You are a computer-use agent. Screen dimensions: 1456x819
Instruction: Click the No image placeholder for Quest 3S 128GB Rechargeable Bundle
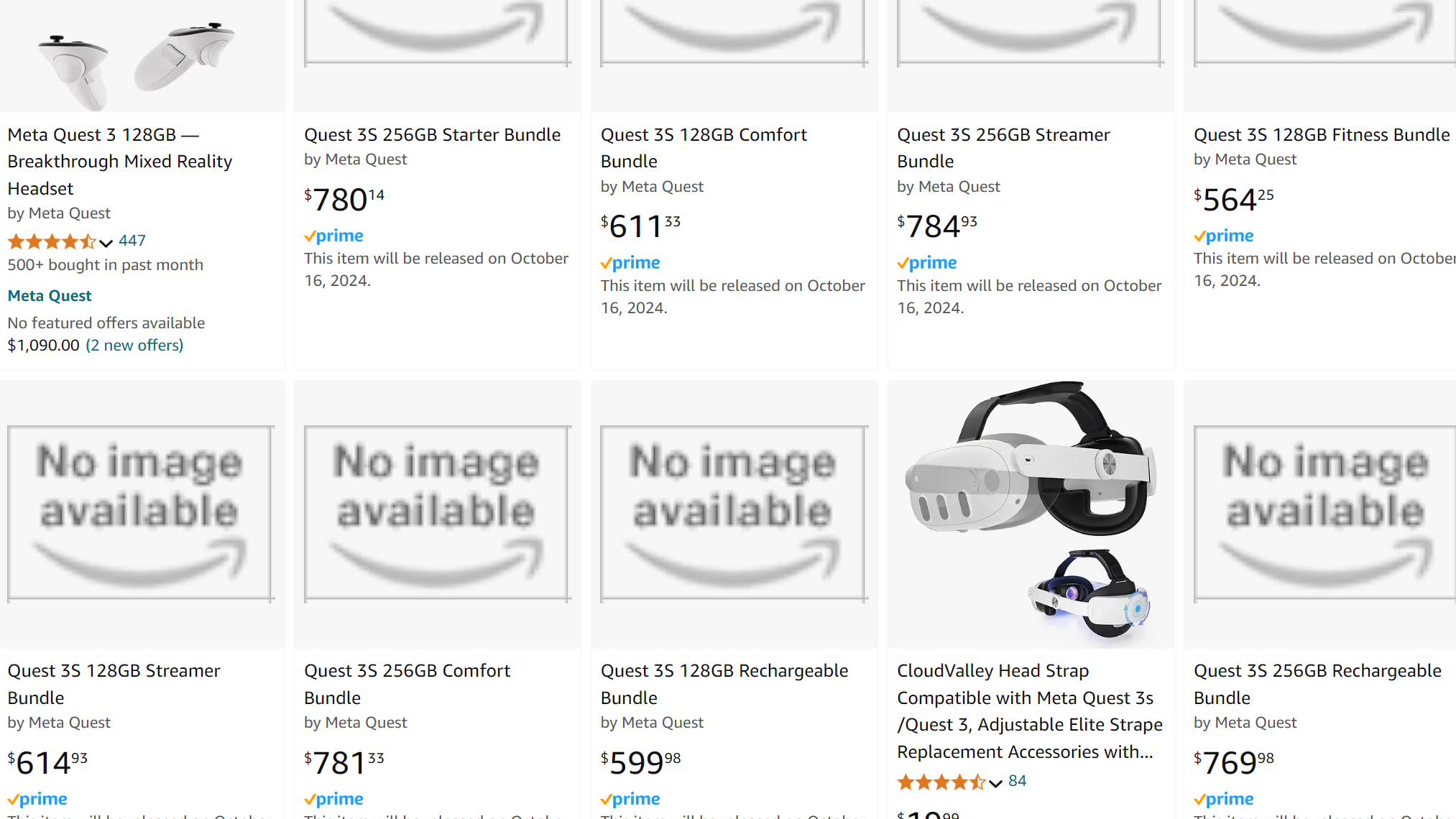click(733, 512)
